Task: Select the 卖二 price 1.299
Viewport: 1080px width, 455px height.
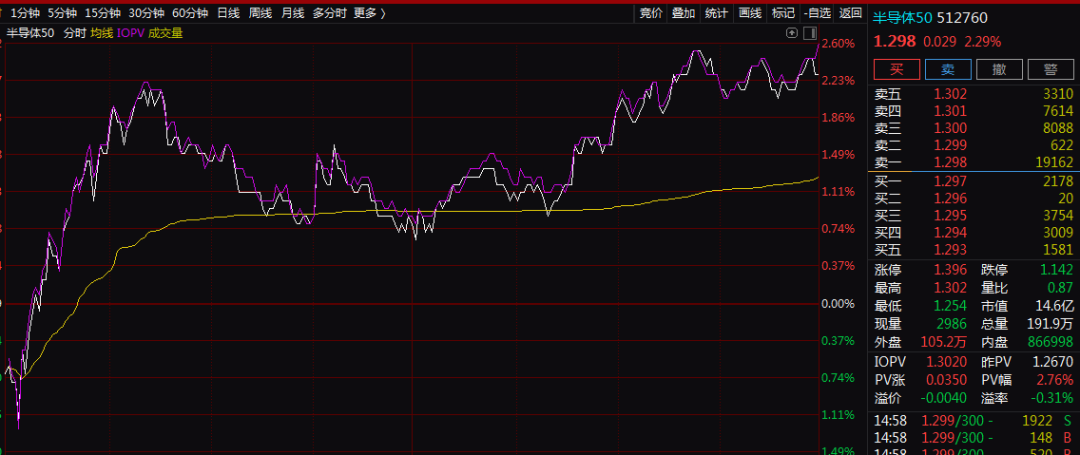Action: click(x=950, y=145)
